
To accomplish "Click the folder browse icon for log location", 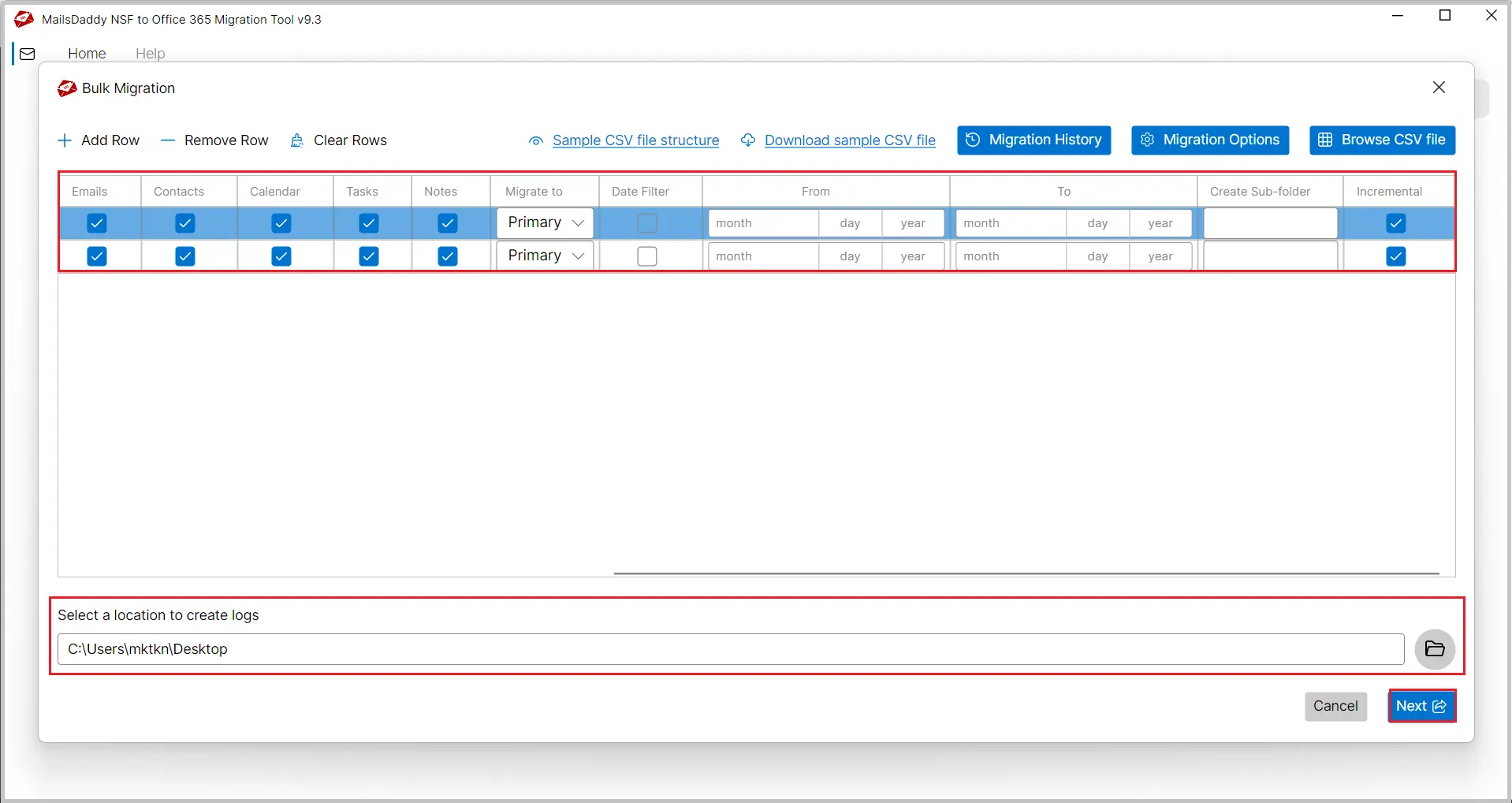I will (x=1434, y=649).
